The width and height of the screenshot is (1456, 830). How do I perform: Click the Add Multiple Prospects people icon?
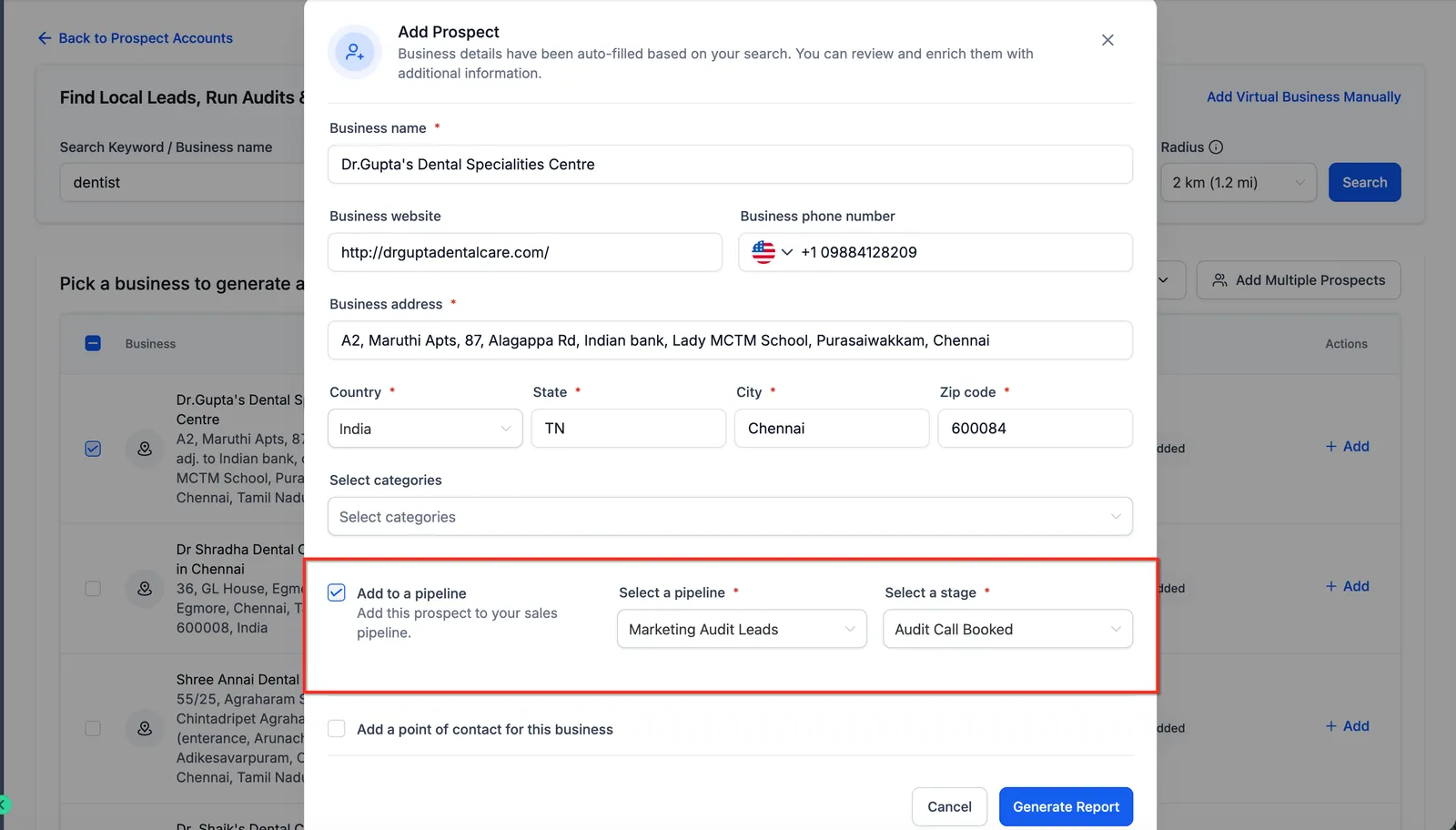coord(1219,280)
